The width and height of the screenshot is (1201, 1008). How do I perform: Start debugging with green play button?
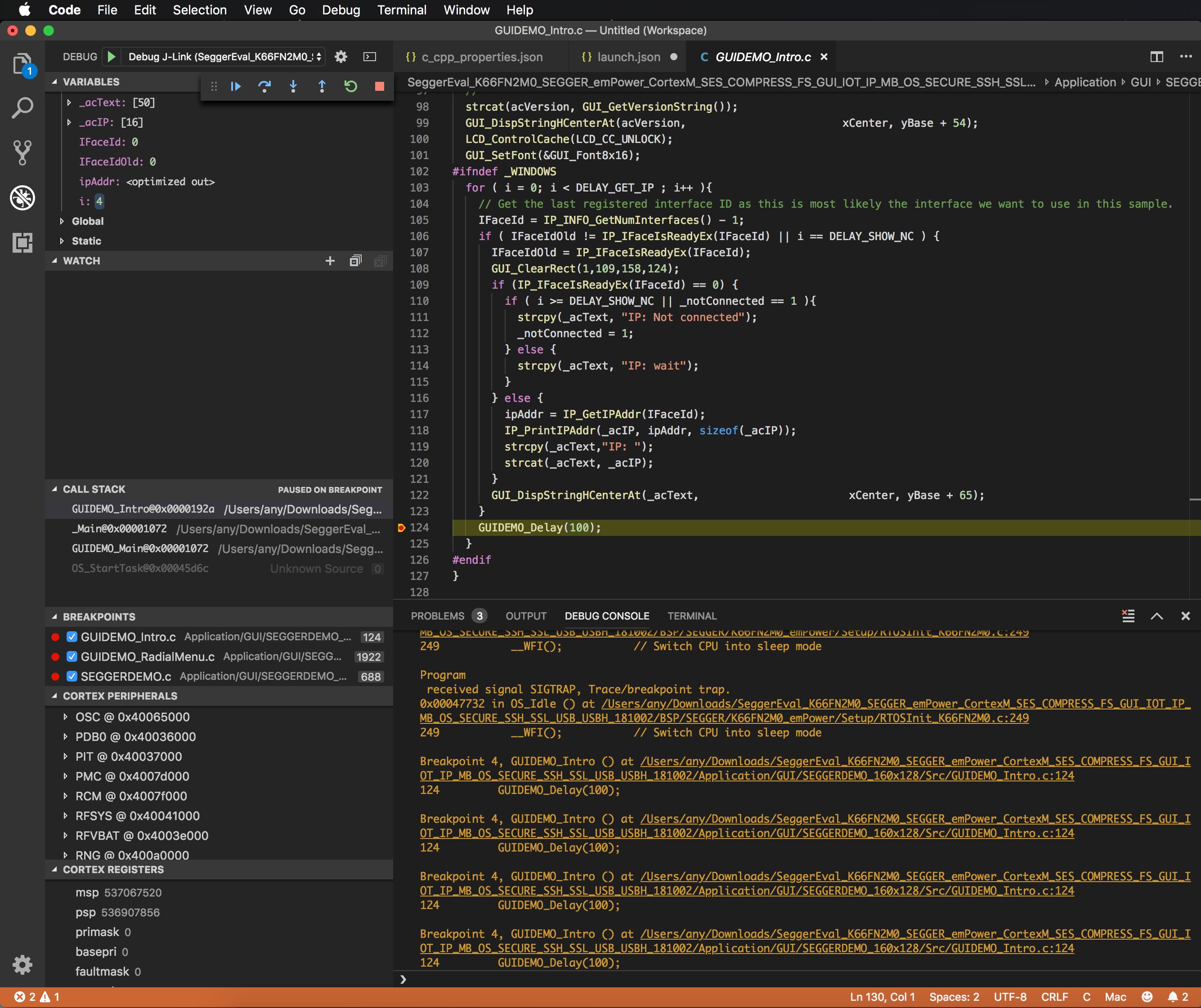click(112, 57)
